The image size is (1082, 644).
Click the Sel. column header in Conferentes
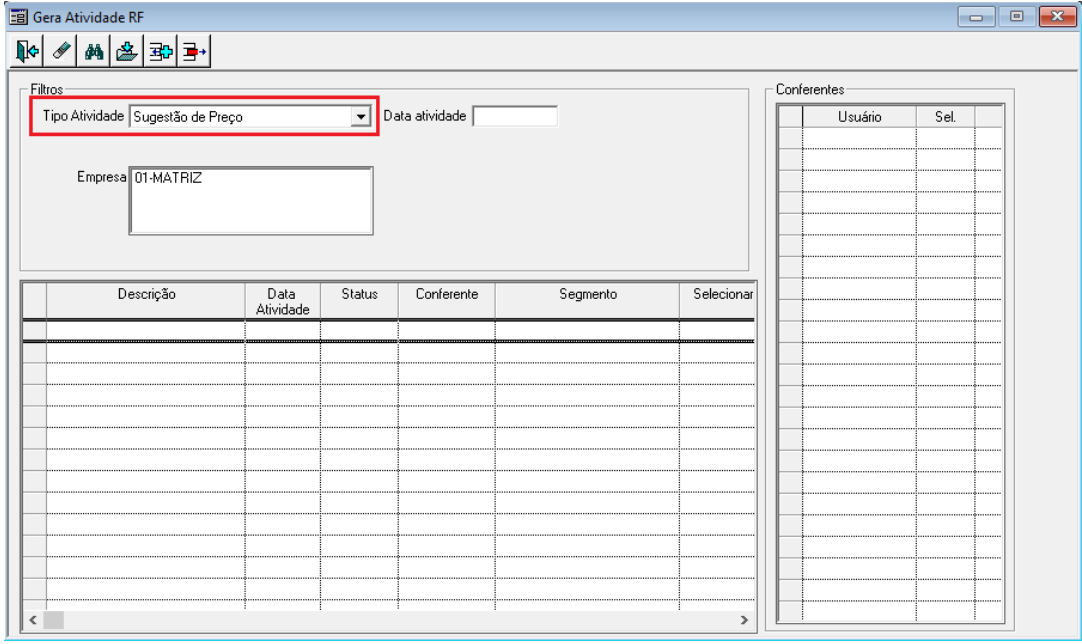coord(945,117)
